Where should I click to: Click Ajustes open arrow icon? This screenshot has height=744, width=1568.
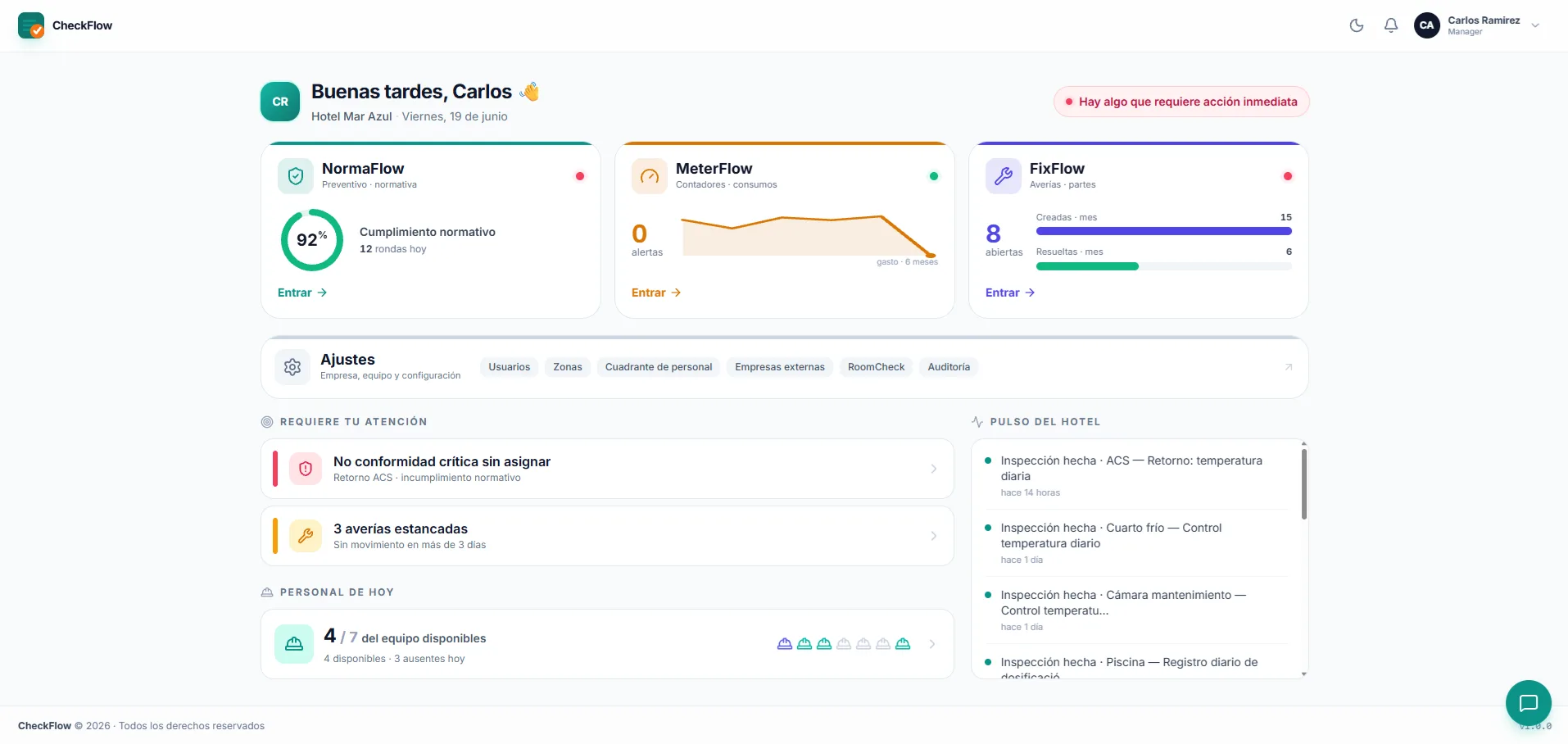click(x=1289, y=367)
